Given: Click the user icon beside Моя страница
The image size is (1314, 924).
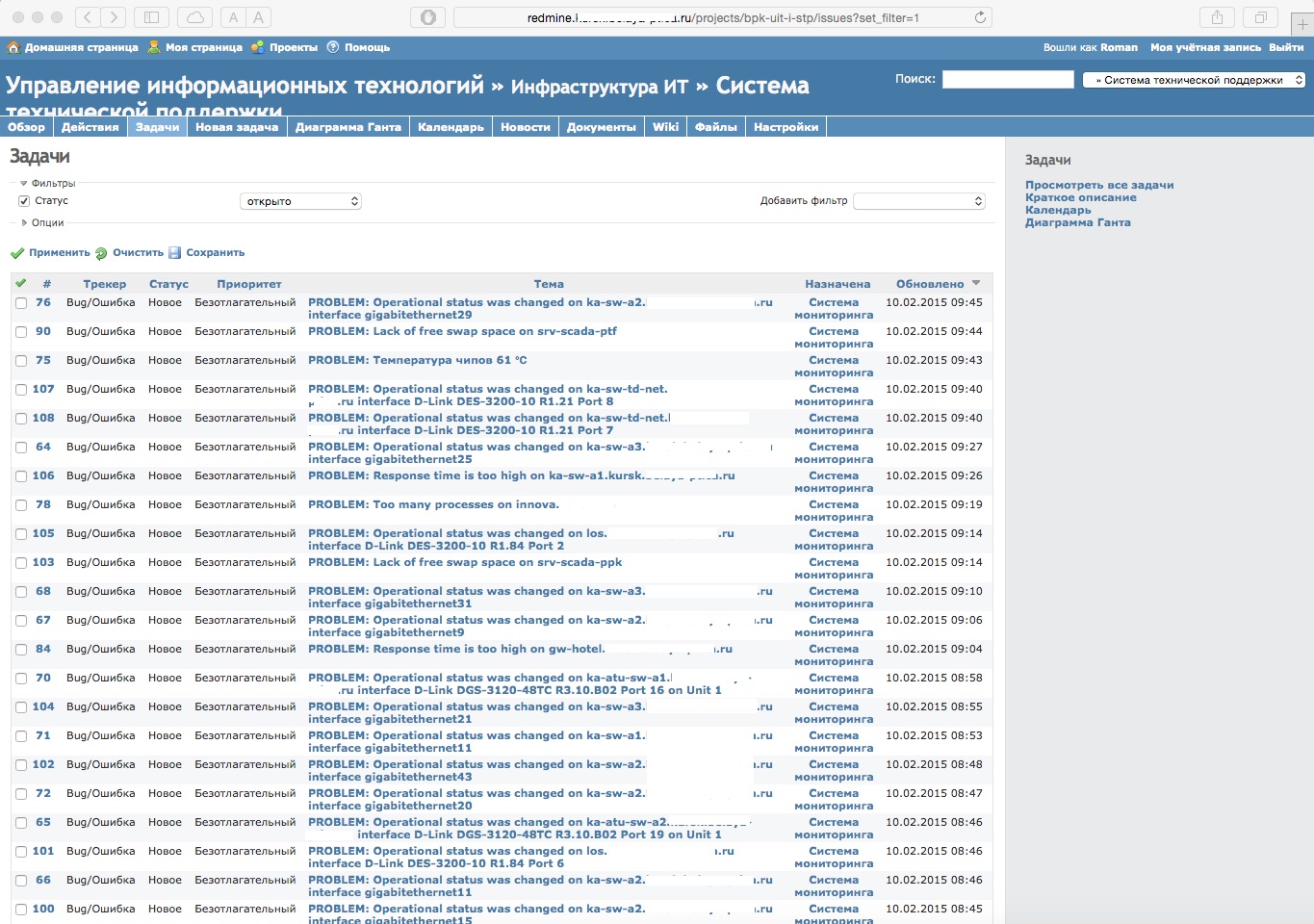Looking at the screenshot, I should (154, 47).
